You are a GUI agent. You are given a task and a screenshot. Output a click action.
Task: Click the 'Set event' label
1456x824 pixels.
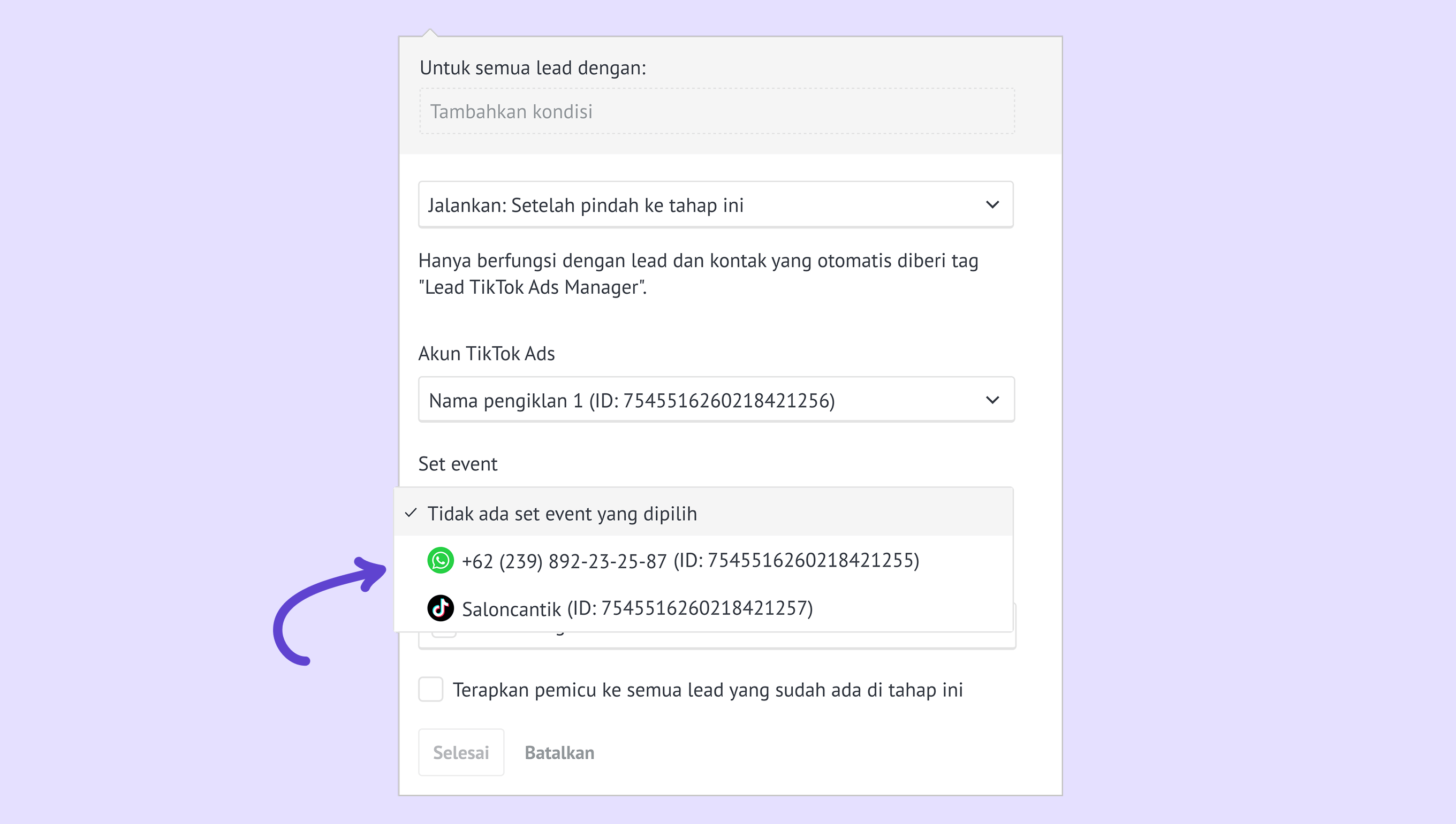[x=457, y=464]
